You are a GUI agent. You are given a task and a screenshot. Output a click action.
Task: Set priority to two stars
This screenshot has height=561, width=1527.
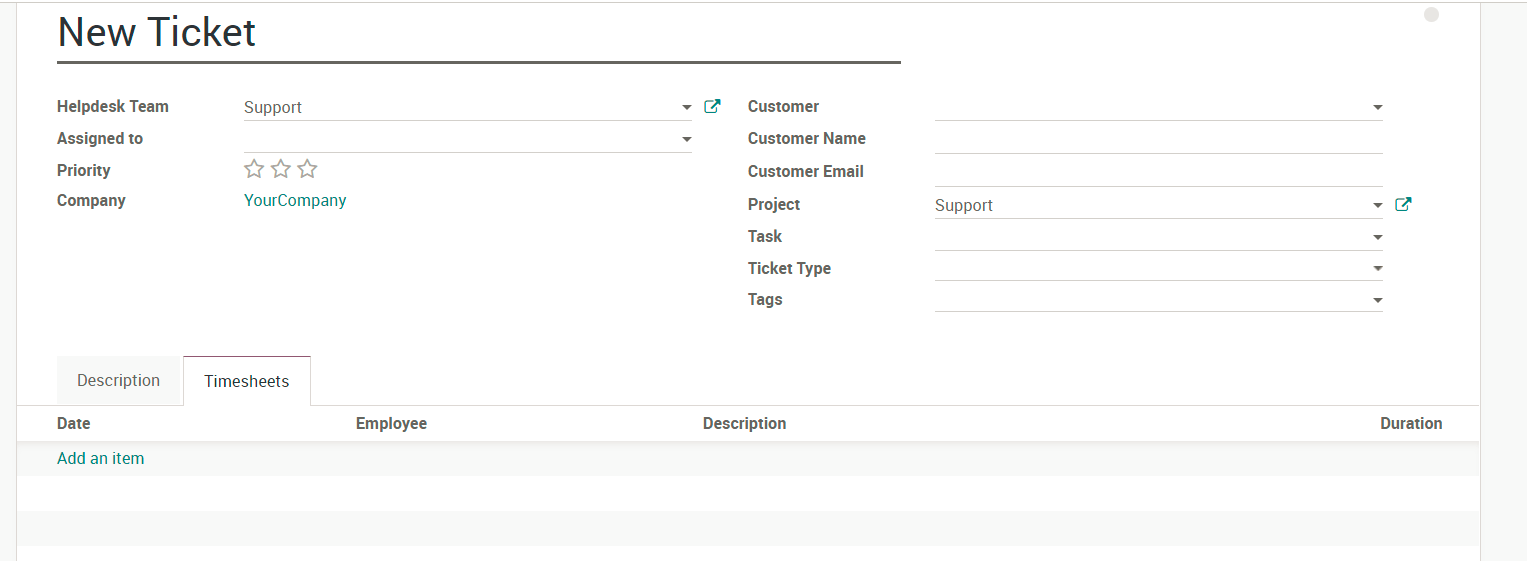(x=281, y=169)
